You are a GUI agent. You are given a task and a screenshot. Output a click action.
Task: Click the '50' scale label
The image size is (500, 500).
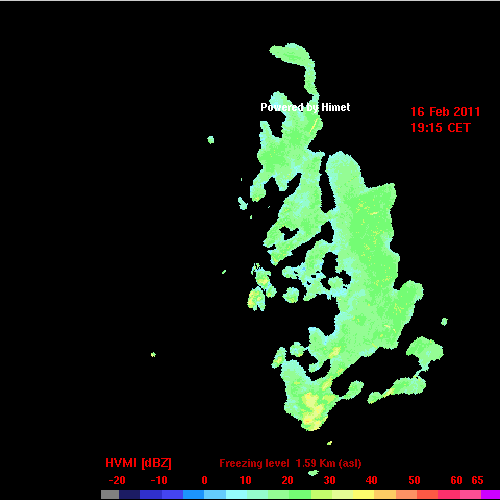414,480
